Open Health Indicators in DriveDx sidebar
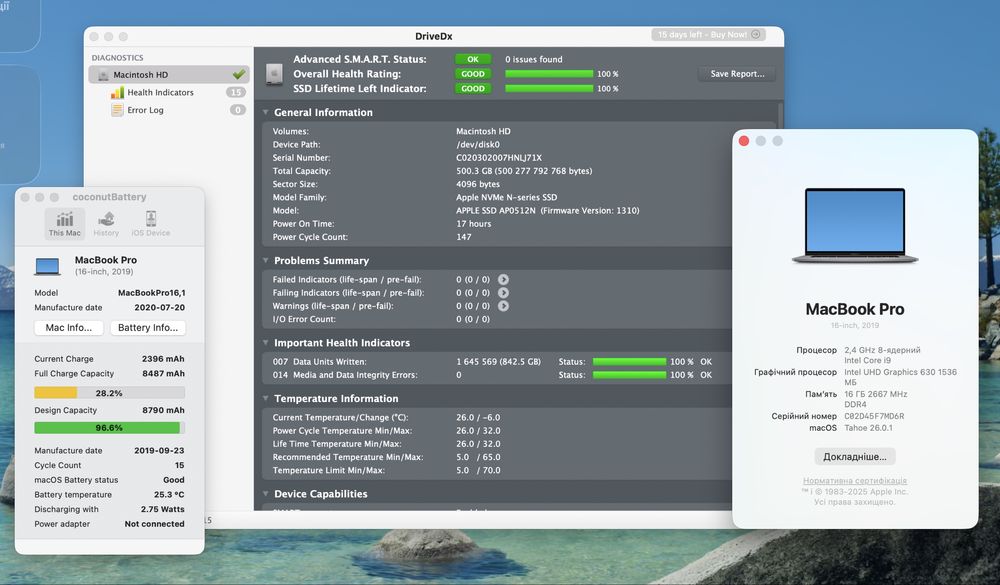 (x=160, y=93)
